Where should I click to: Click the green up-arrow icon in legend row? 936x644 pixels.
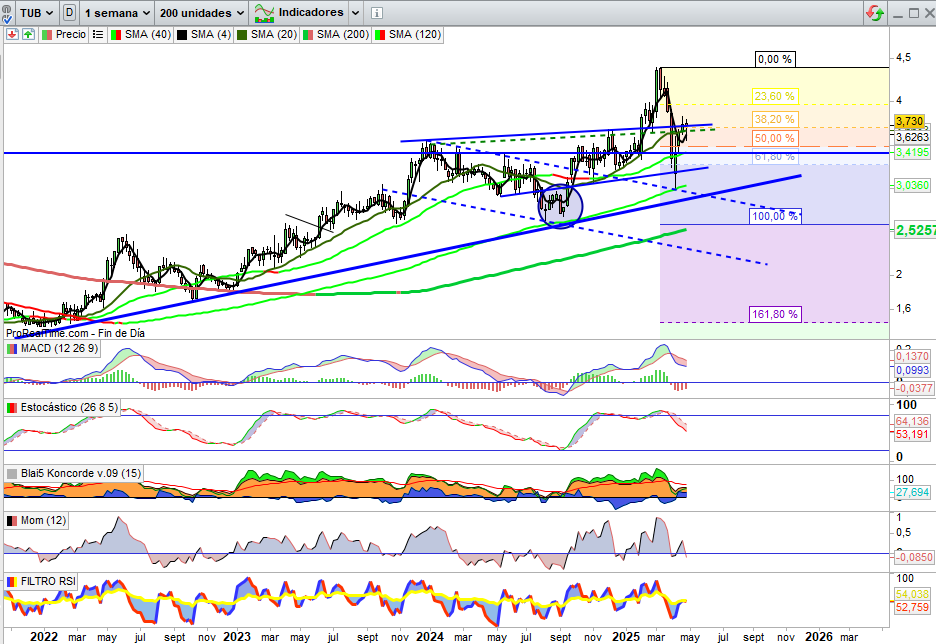[x=28, y=35]
